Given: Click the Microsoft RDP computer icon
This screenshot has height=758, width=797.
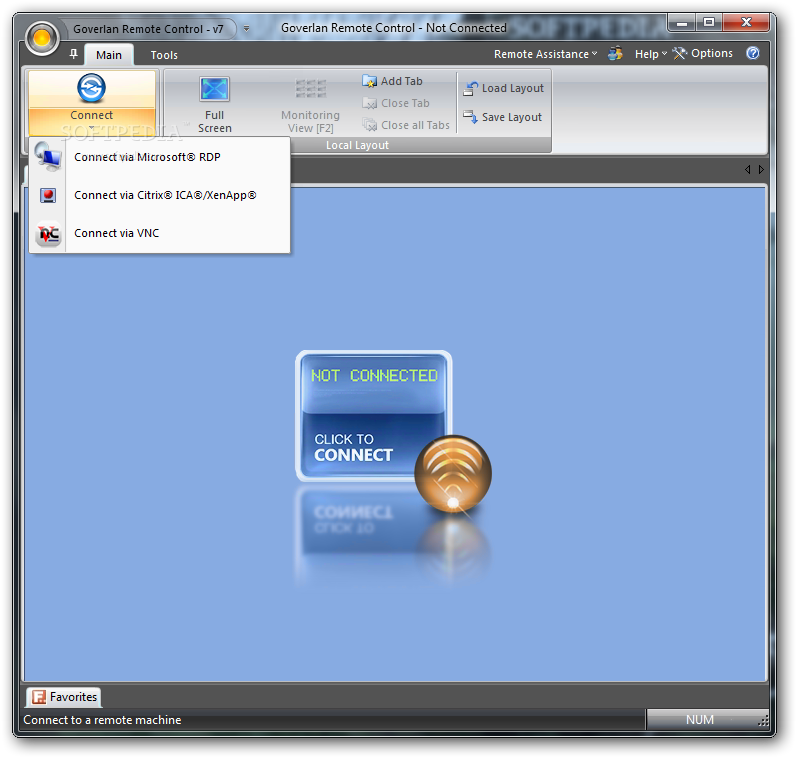Looking at the screenshot, I should point(48,157).
